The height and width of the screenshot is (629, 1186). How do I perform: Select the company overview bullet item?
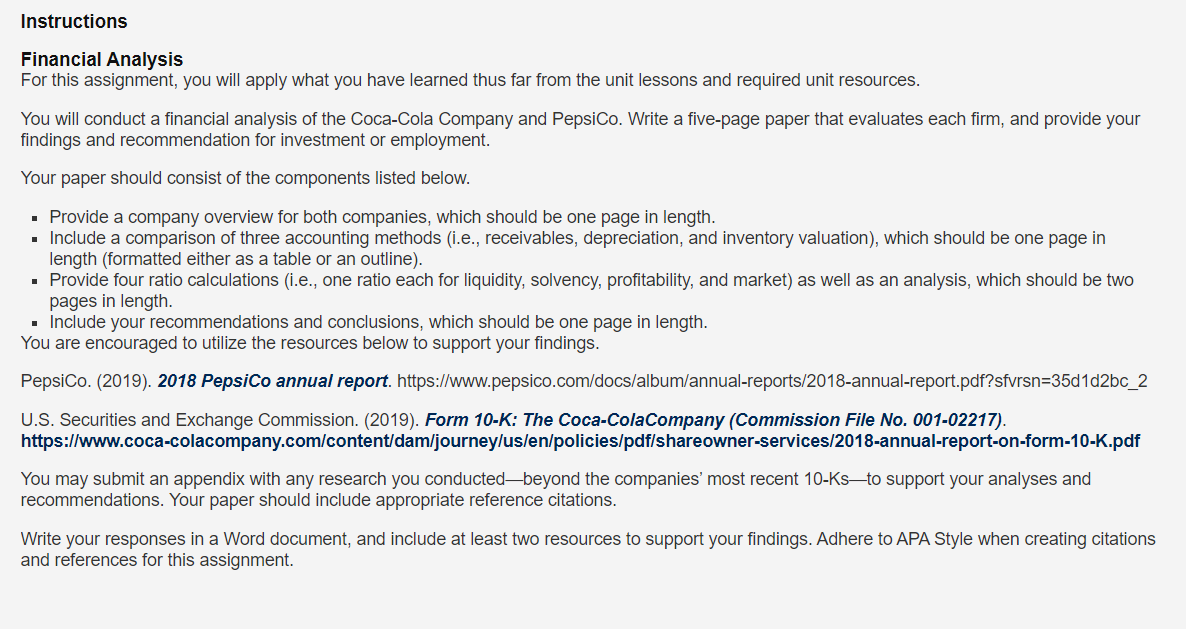point(382,218)
